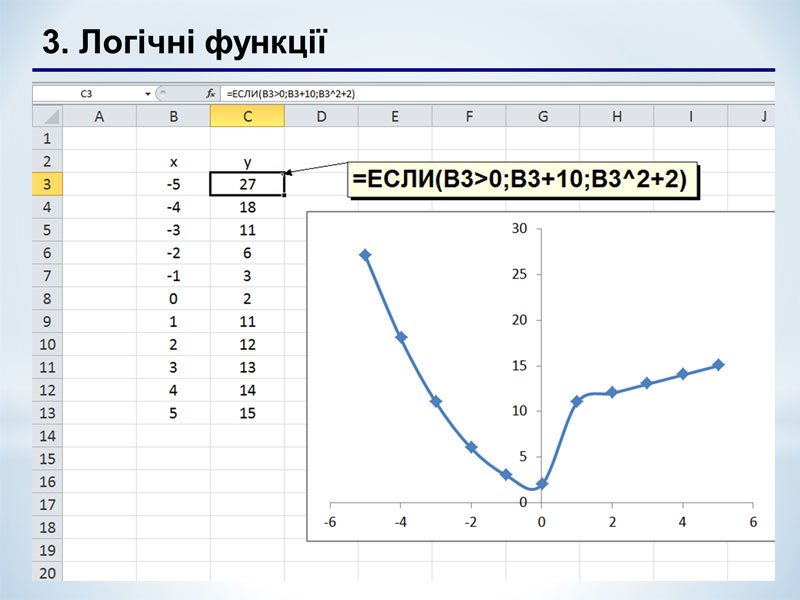Viewport: 800px width, 600px height.
Task: Click cell C13 containing 15
Action: [247, 413]
